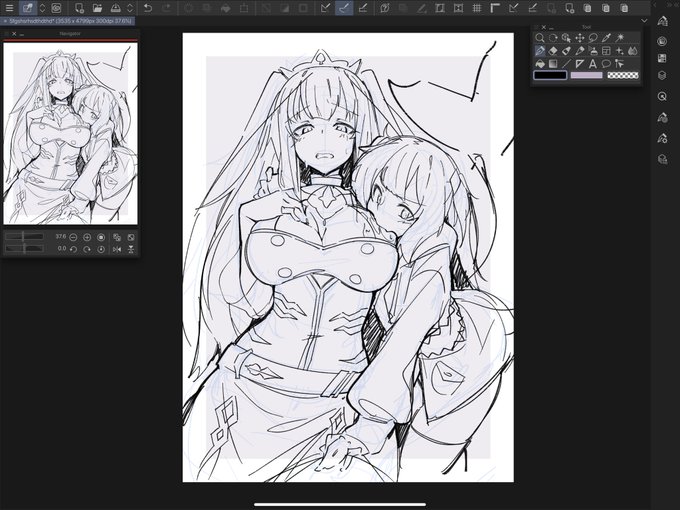This screenshot has height=510, width=680.
Task: Open file folder icon in command bar
Action: pos(97,8)
